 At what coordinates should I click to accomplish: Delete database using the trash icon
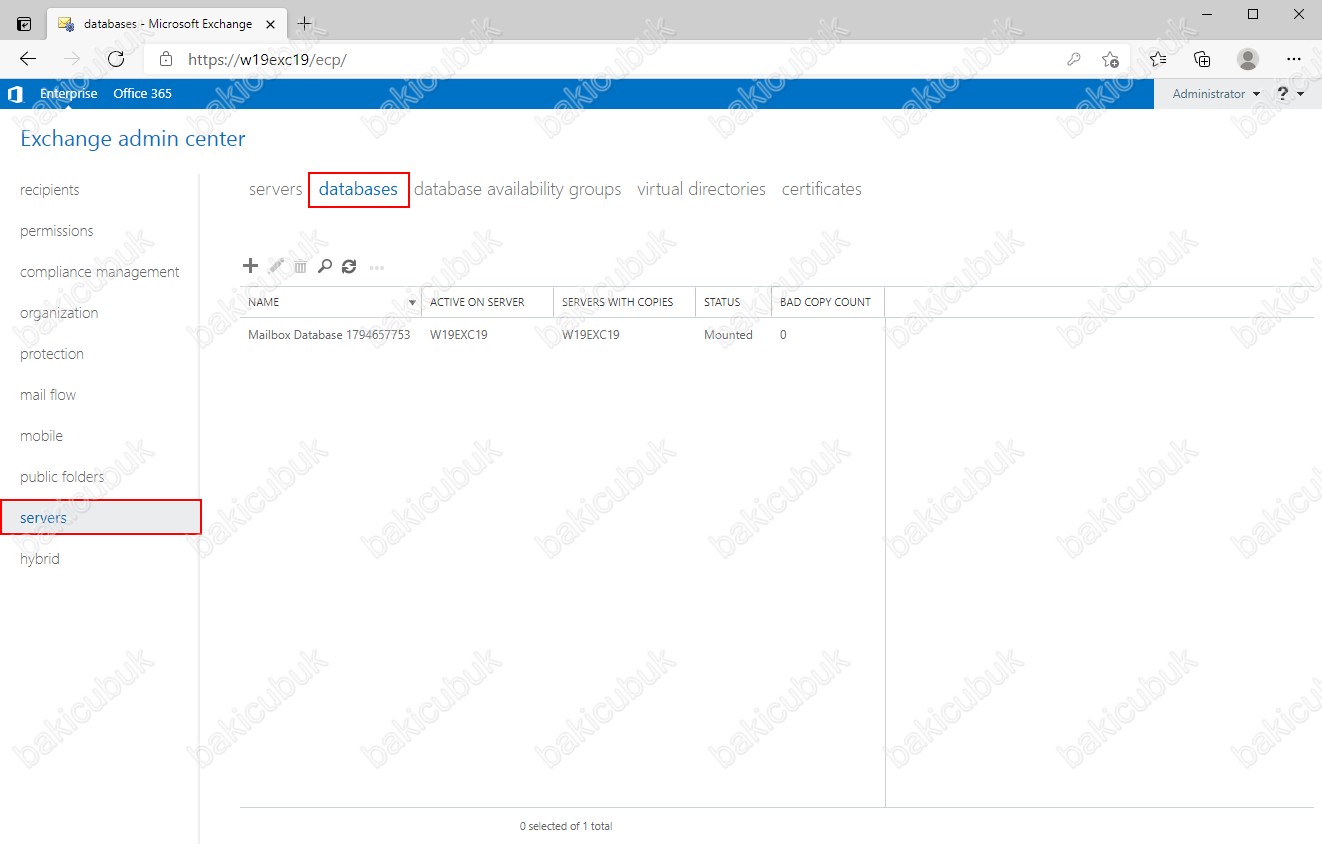[x=300, y=267]
